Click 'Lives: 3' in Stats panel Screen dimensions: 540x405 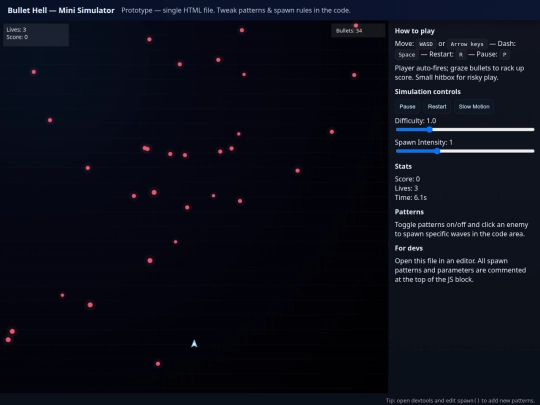(406, 188)
